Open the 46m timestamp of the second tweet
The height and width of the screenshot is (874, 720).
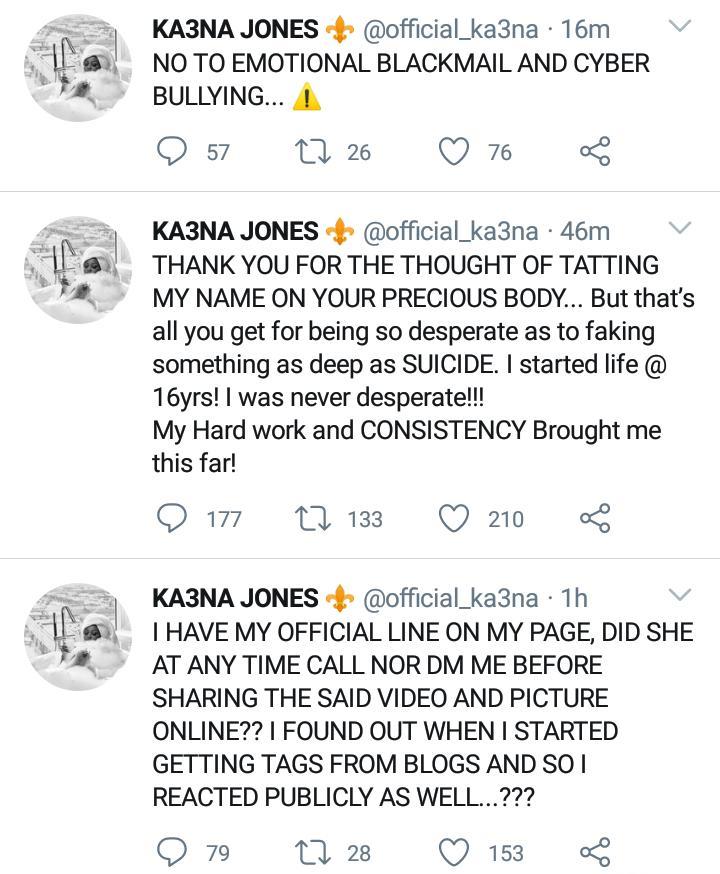click(x=585, y=231)
